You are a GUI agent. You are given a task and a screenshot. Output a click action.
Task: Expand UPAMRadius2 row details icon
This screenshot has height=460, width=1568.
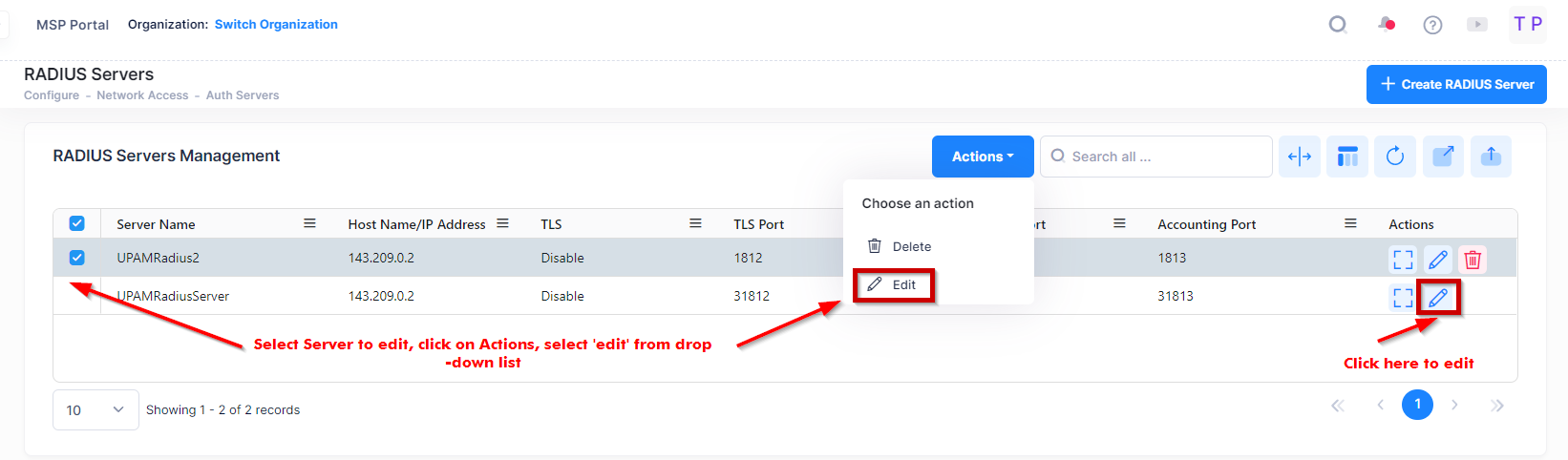pyautogui.click(x=1403, y=260)
